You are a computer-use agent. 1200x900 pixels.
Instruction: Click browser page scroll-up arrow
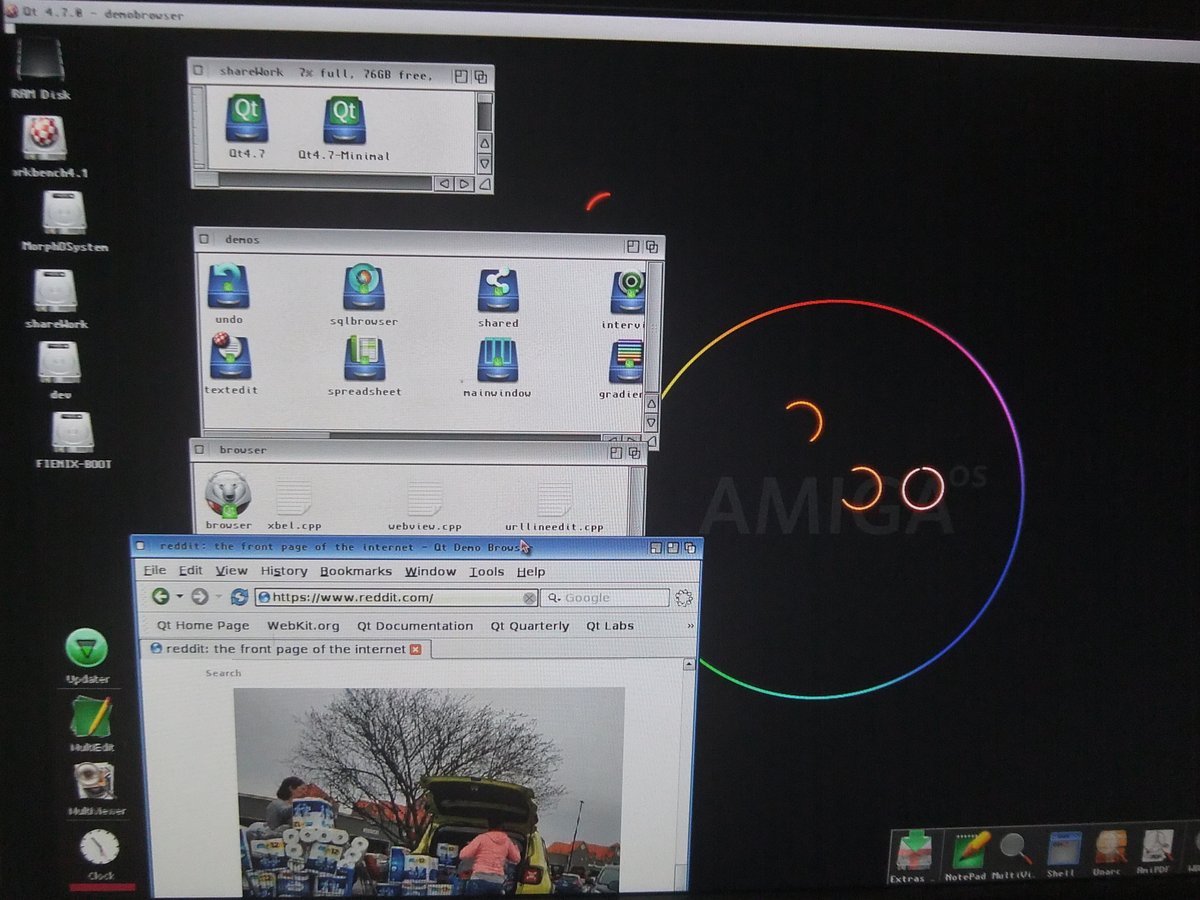point(688,664)
